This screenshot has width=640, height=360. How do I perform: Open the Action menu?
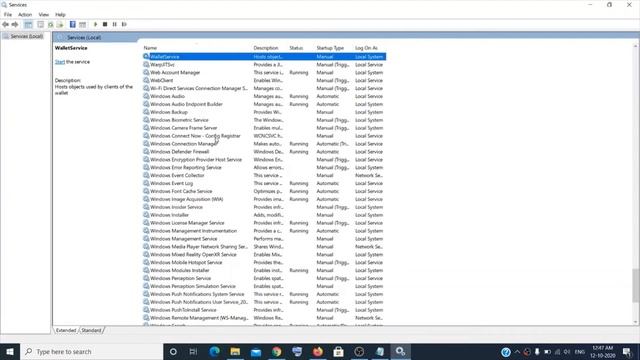coord(25,15)
